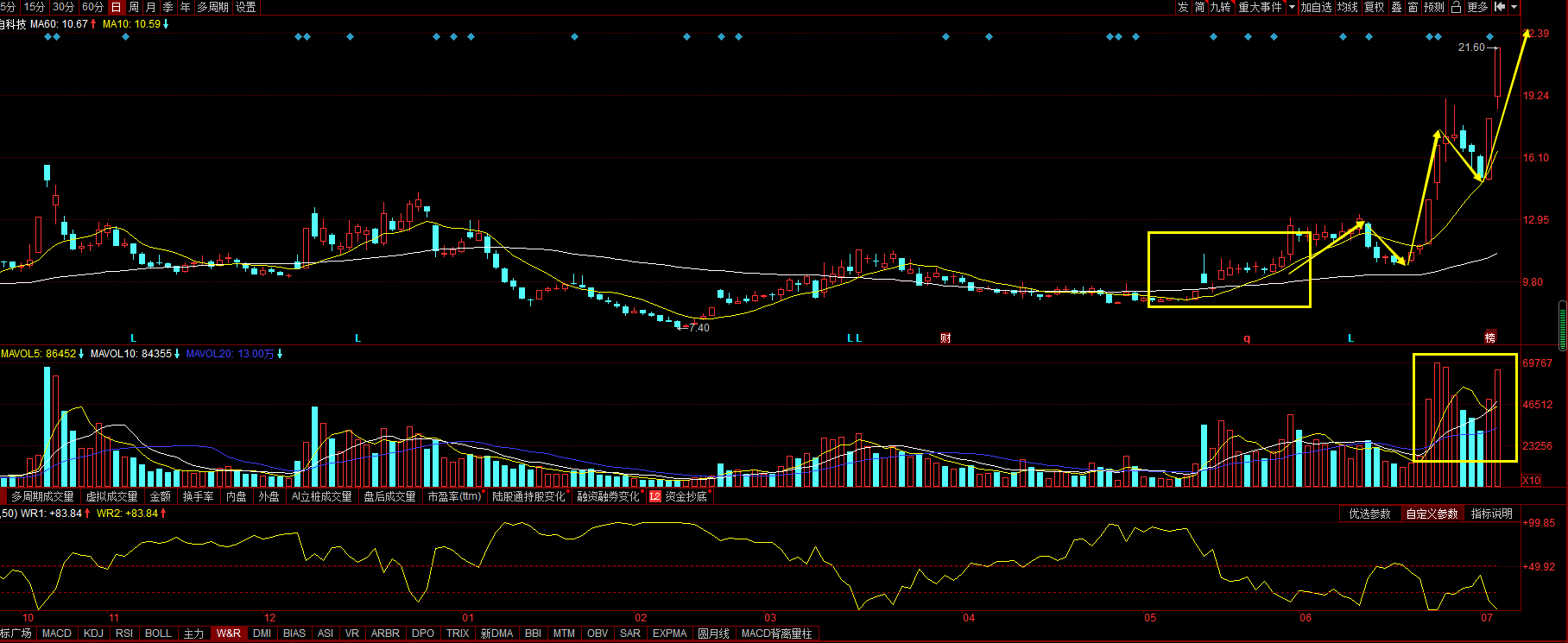
Task: Select the 年 yearly period
Action: (186, 7)
